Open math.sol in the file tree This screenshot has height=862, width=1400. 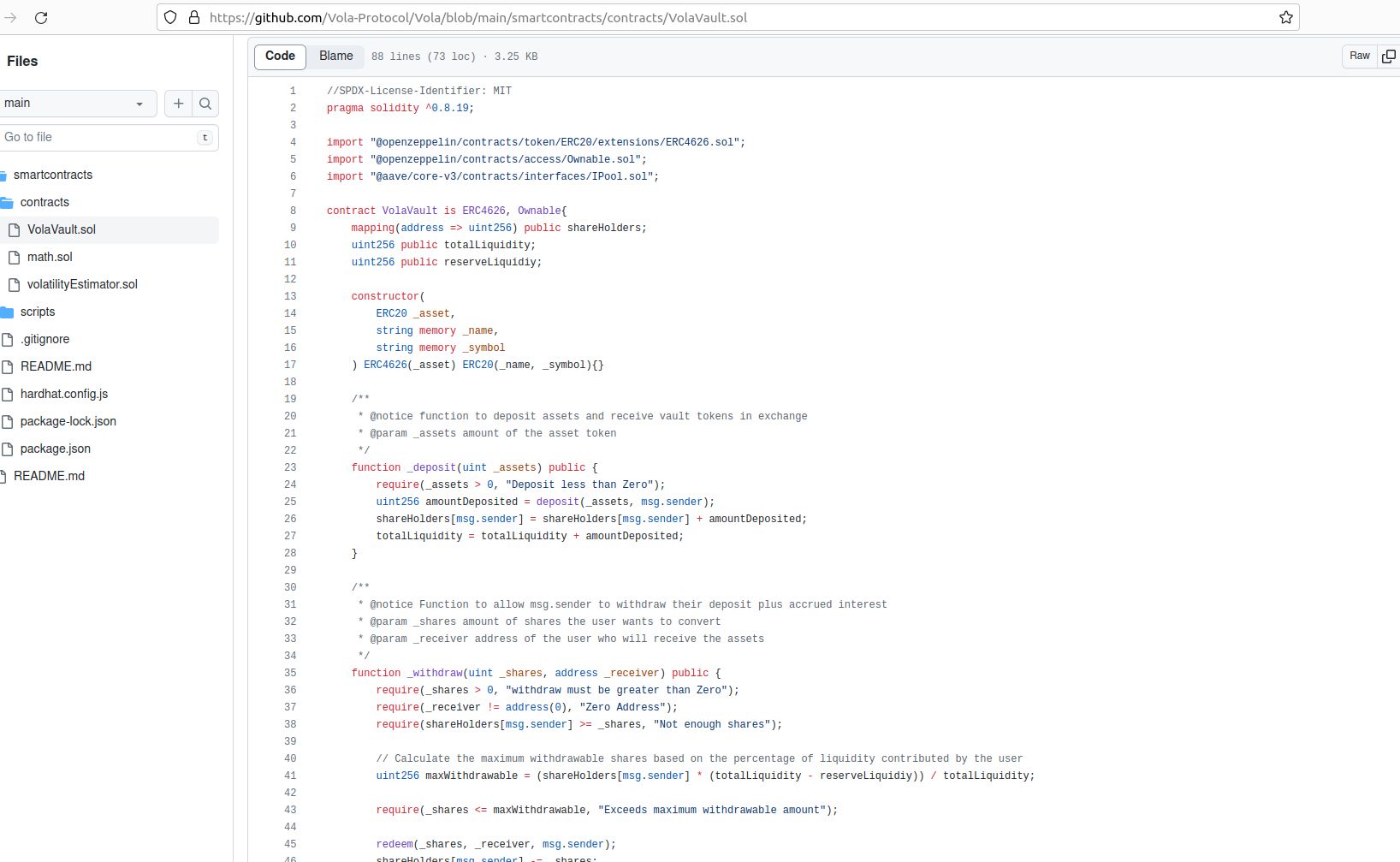point(50,257)
